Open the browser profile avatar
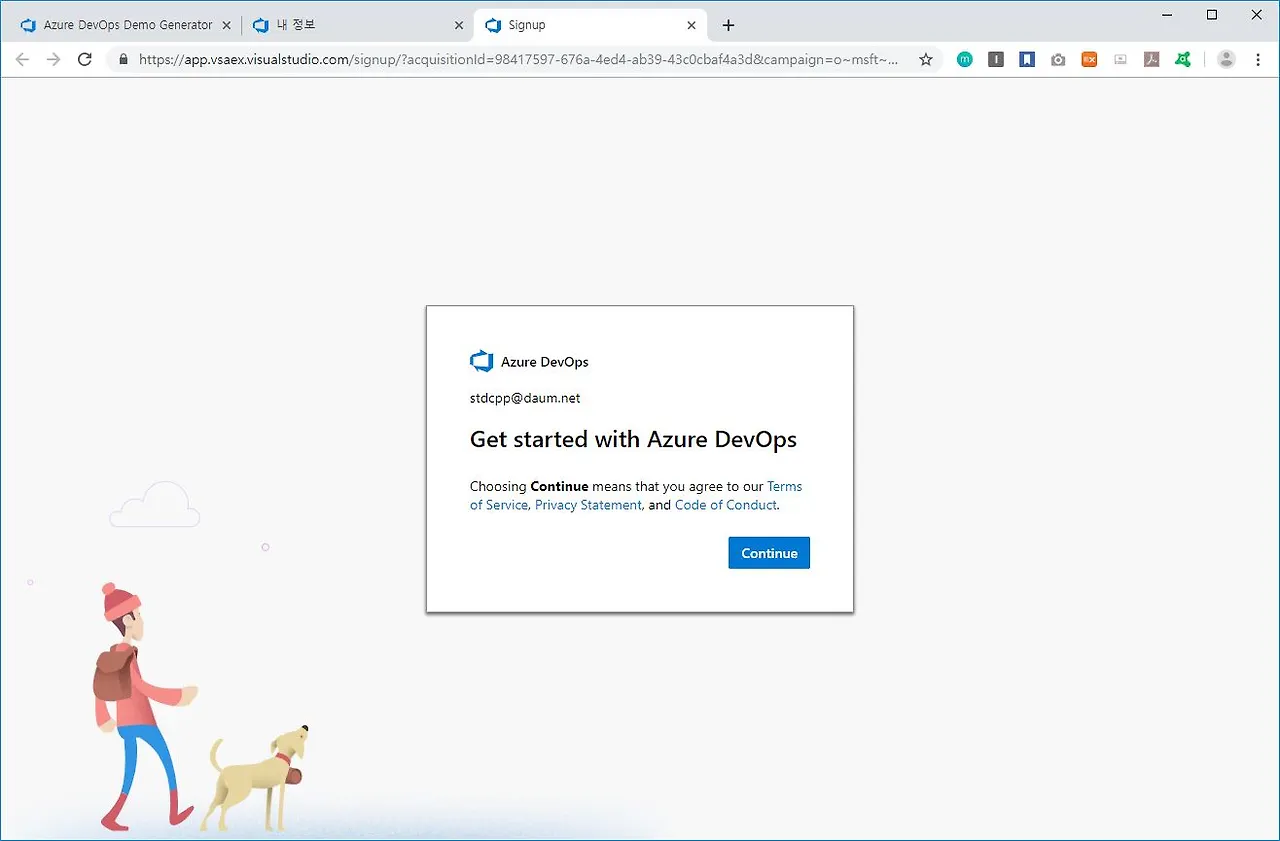Screen dimensions: 1280x841 click(x=1226, y=59)
